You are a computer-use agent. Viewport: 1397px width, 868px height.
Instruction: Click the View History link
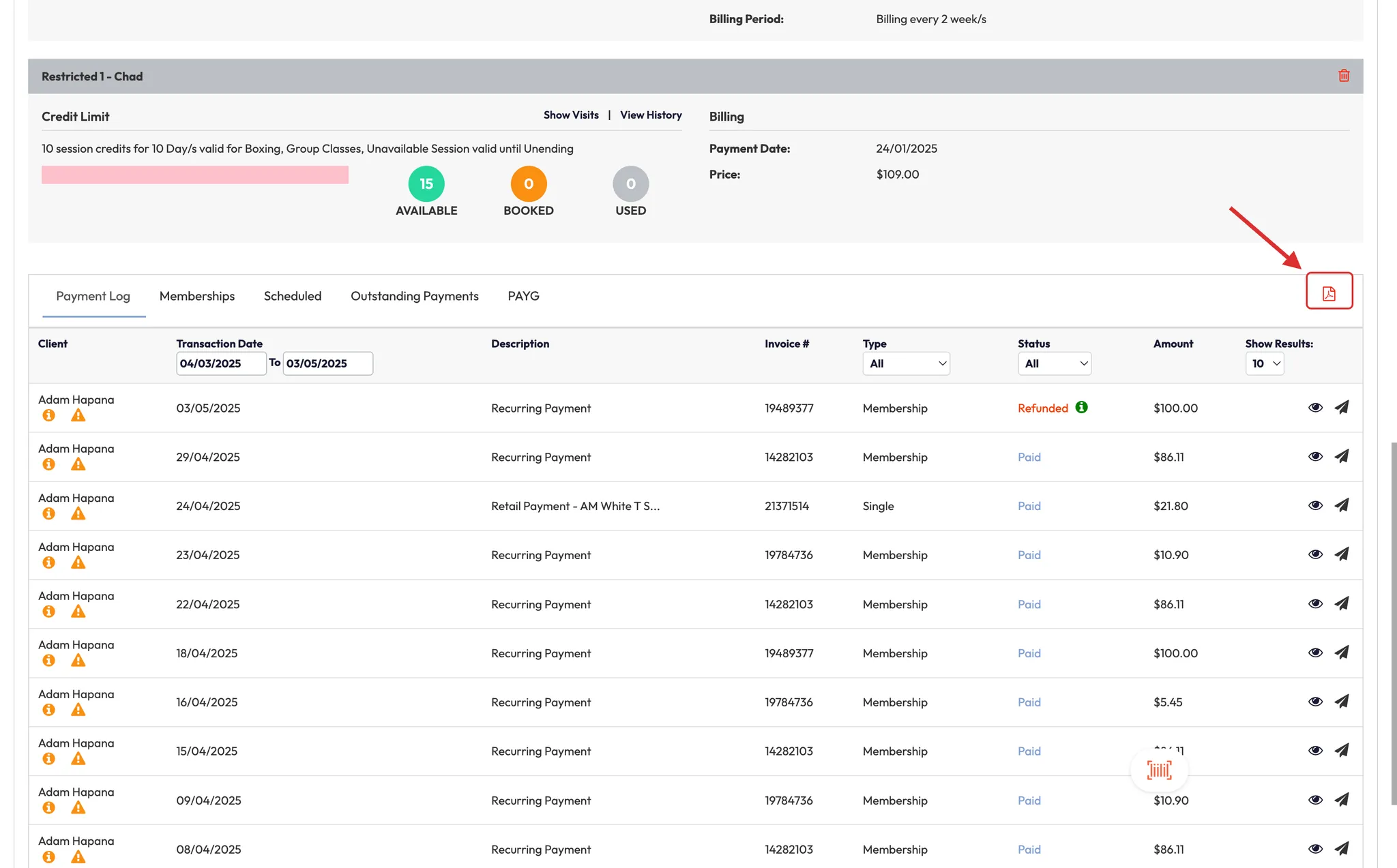tap(651, 115)
